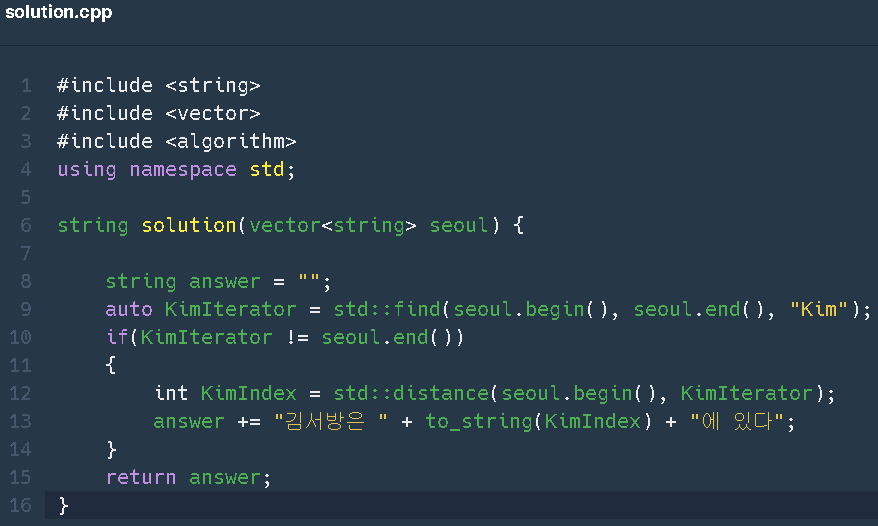Click 'std::find' call
This screenshot has width=878, height=526.
(x=387, y=309)
